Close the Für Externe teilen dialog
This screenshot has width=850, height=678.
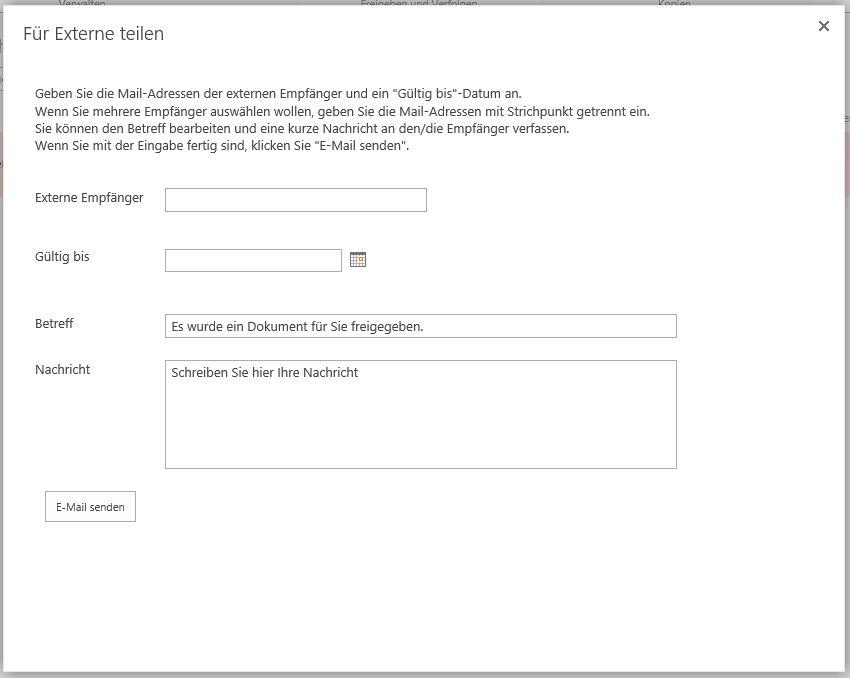tap(823, 26)
